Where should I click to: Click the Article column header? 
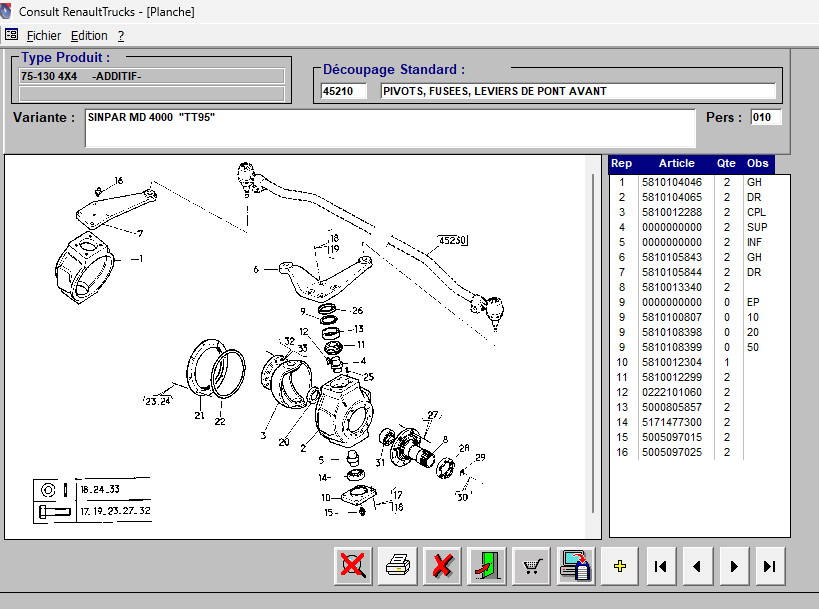pos(676,164)
